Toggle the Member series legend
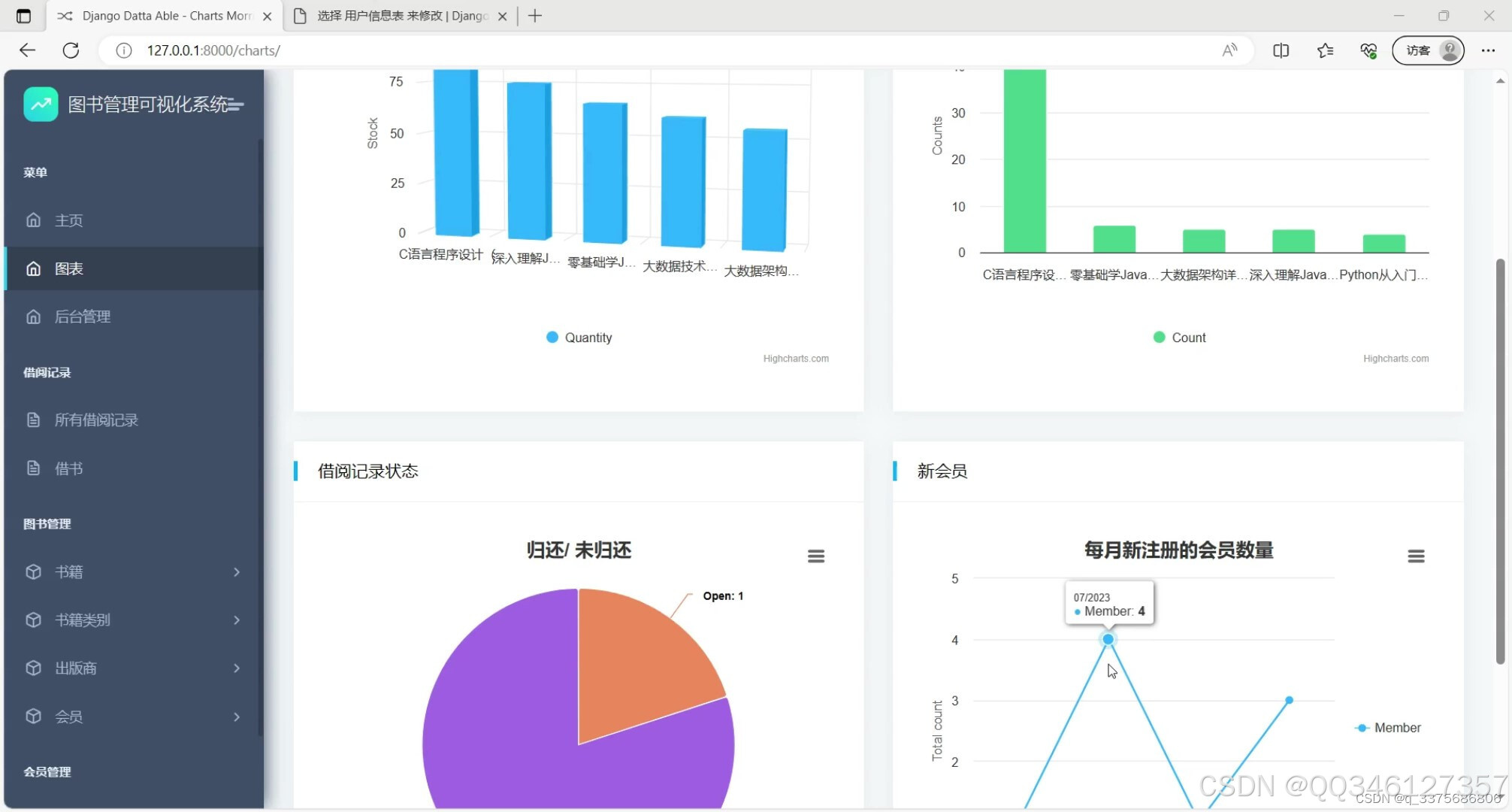This screenshot has width=1512, height=812. coord(1387,727)
